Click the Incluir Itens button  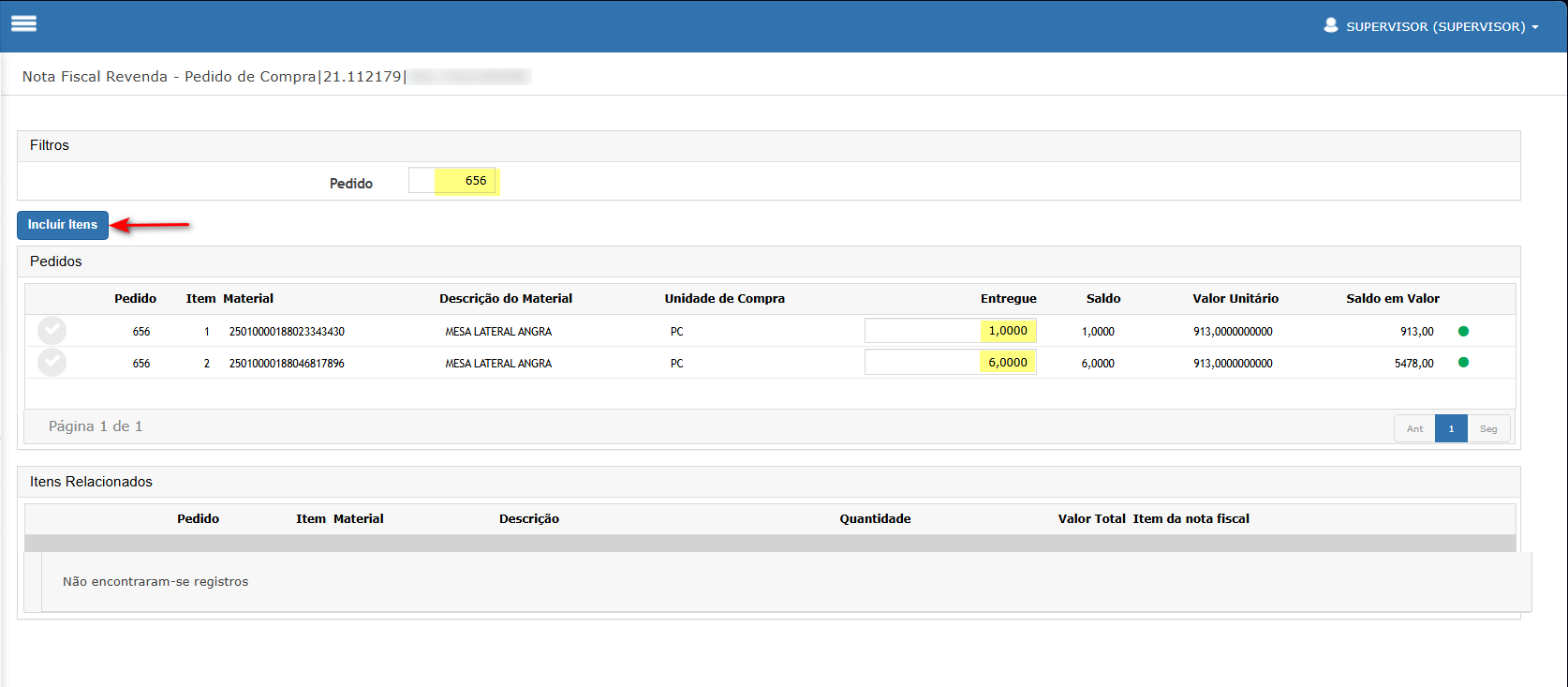[x=63, y=225]
